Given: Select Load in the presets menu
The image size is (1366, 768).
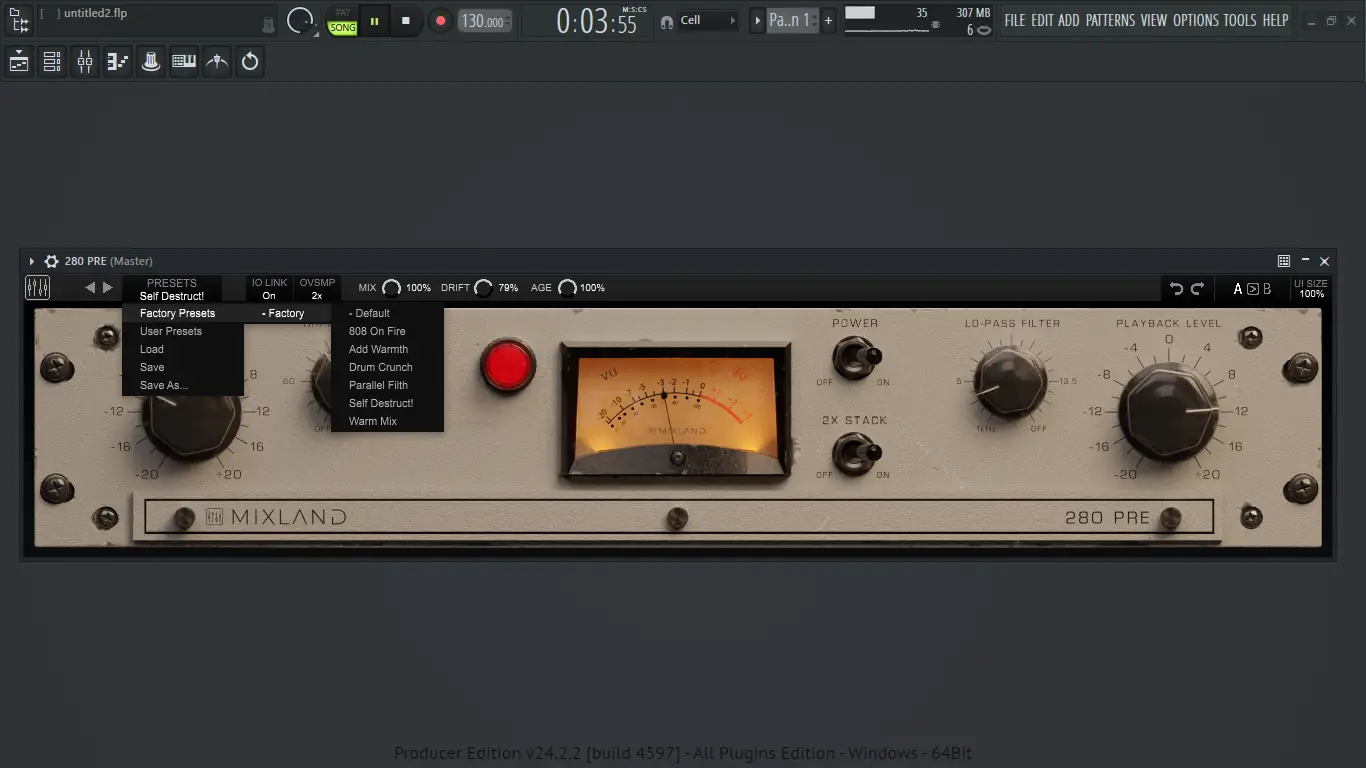Looking at the screenshot, I should coord(183,349).
